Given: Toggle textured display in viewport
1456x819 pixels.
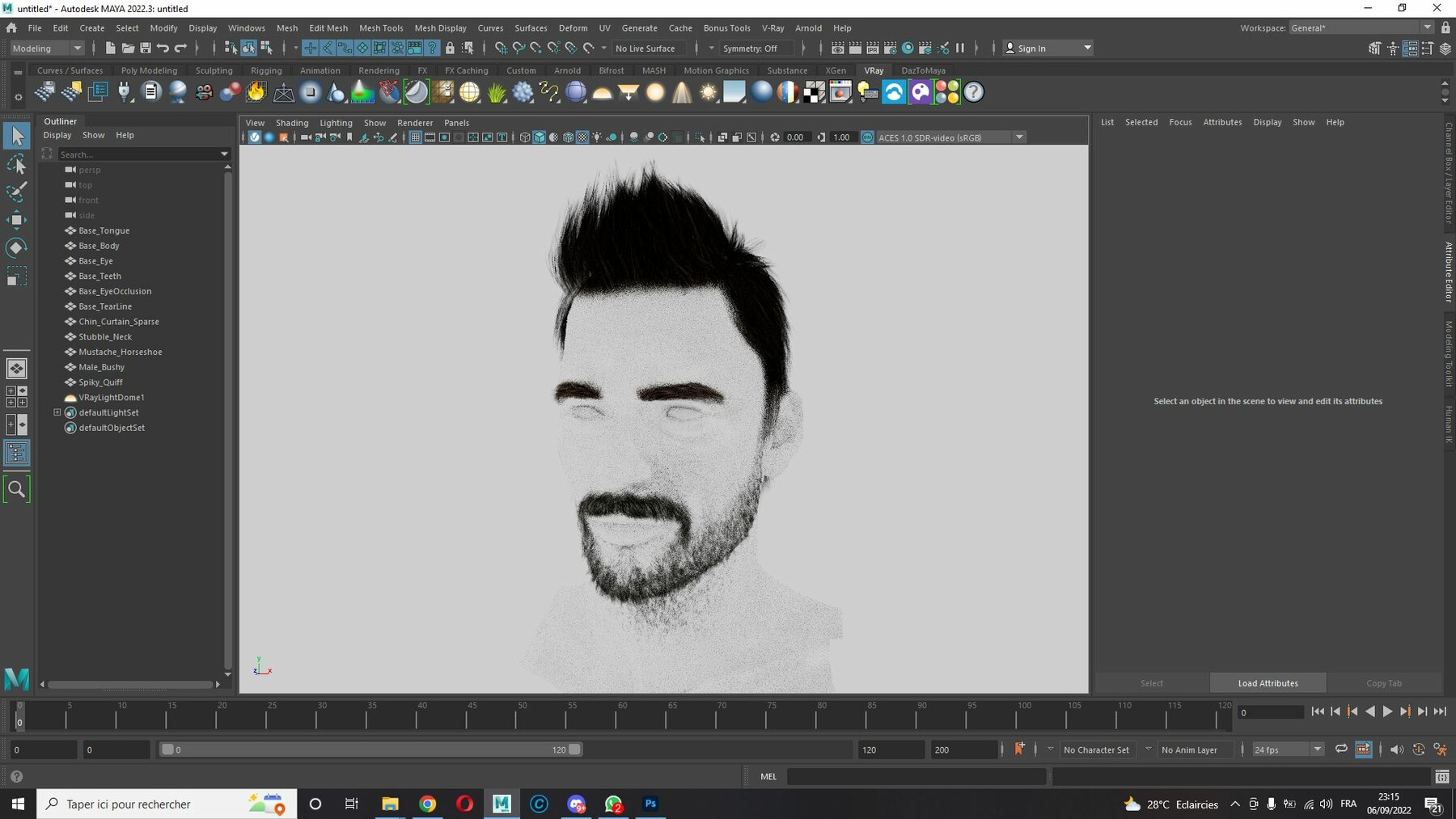Looking at the screenshot, I should [x=582, y=137].
